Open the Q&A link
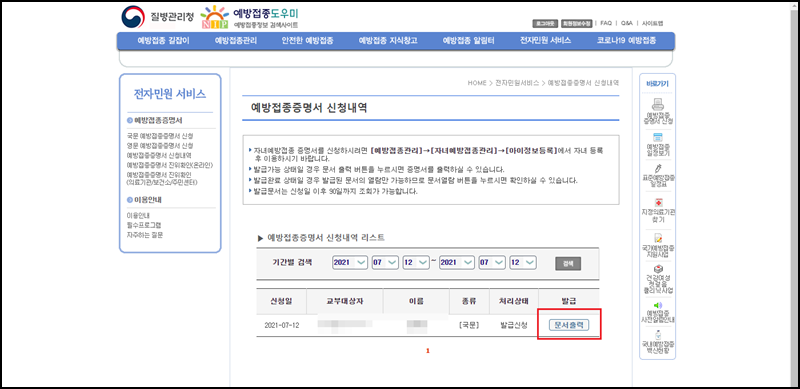Screen dimensions: 800x389 click(627, 23)
